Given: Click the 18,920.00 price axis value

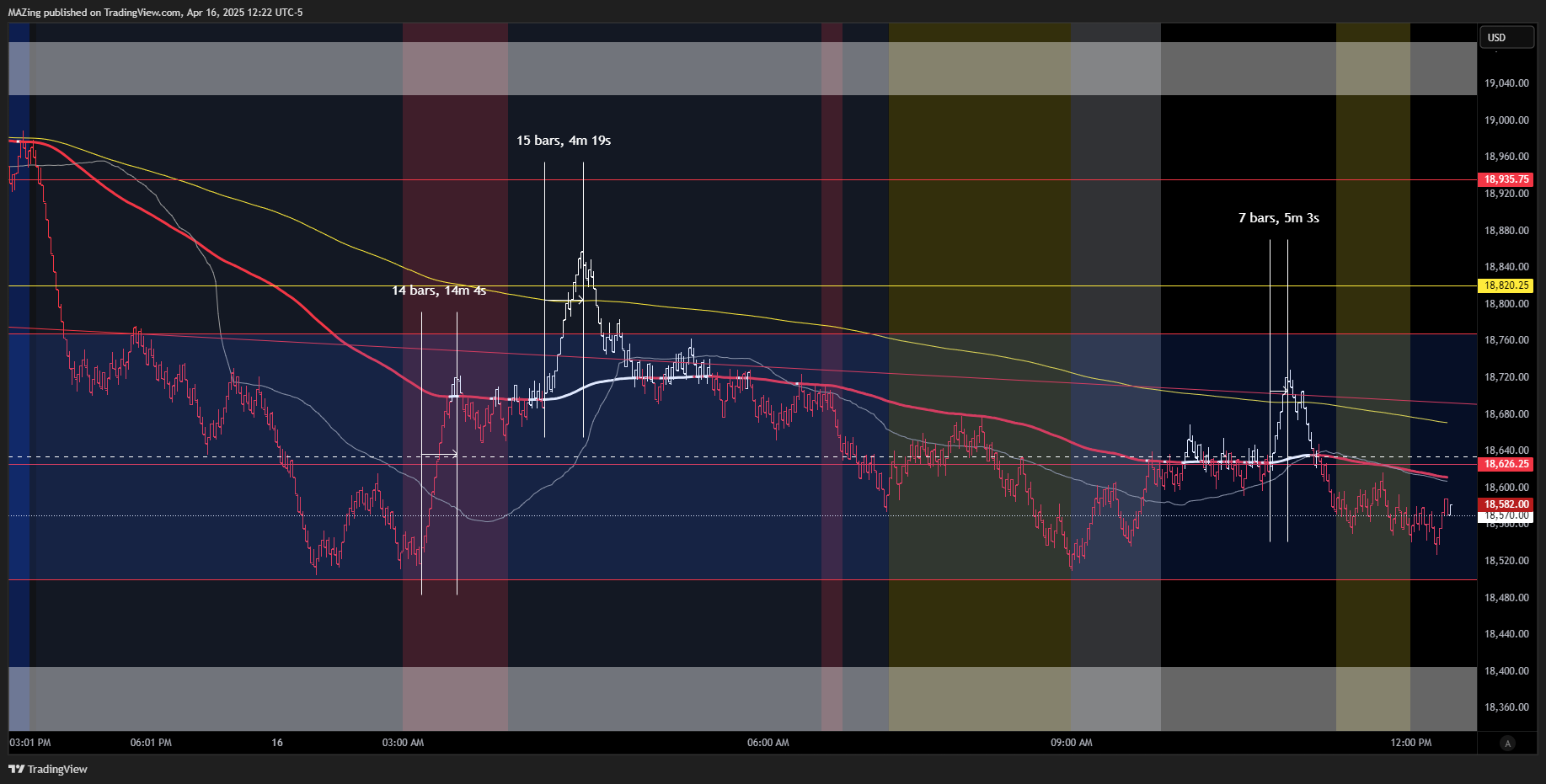Looking at the screenshot, I should tap(1506, 194).
